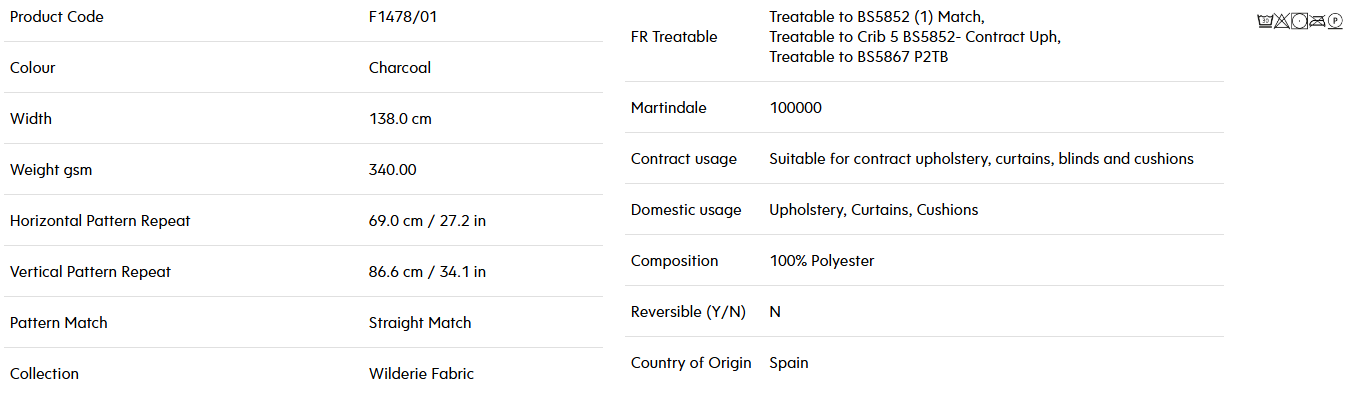1358x400 pixels.
Task: Click the Charcoal colour value
Action: point(400,68)
